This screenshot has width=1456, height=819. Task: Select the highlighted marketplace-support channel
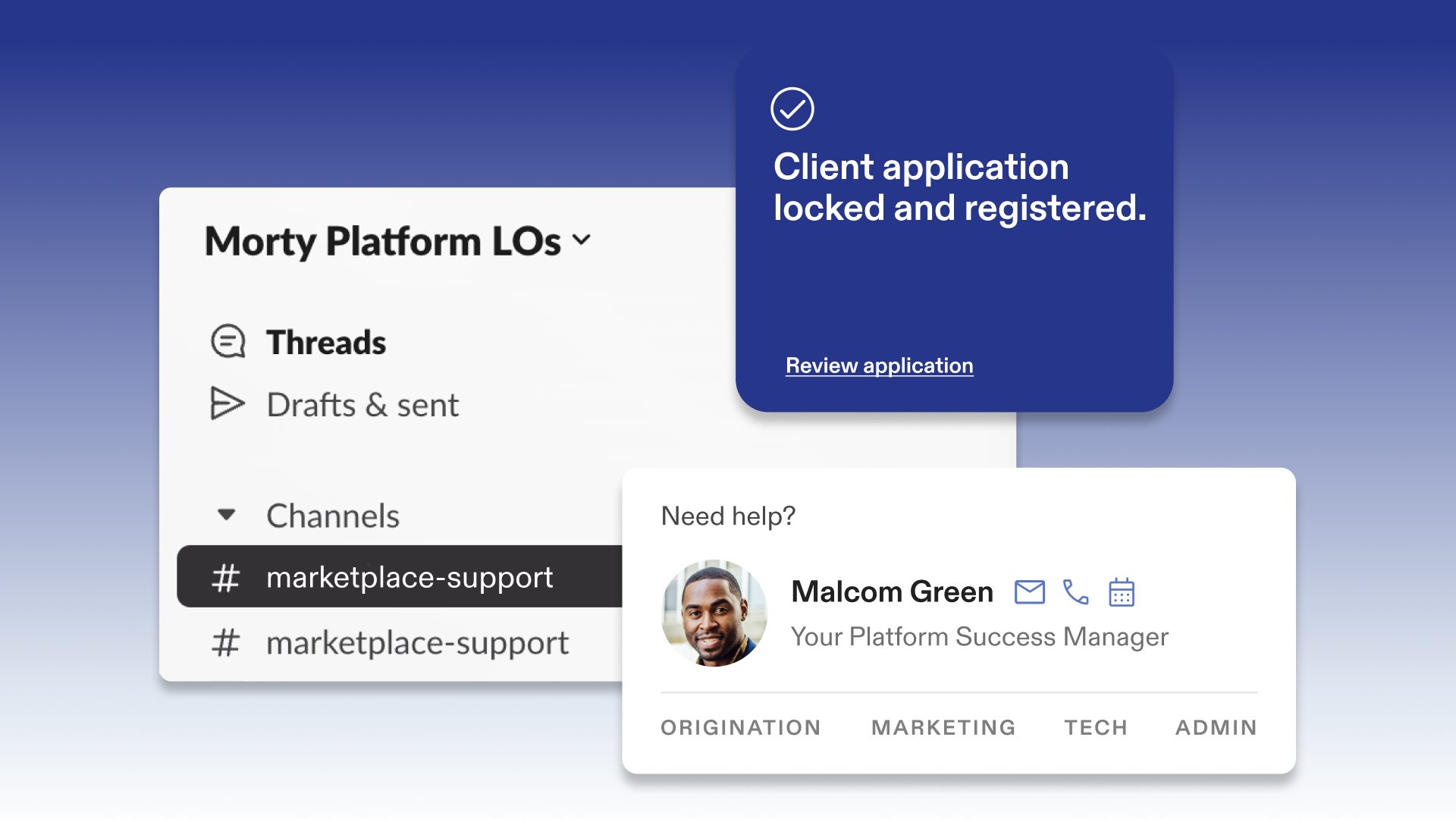point(409,578)
